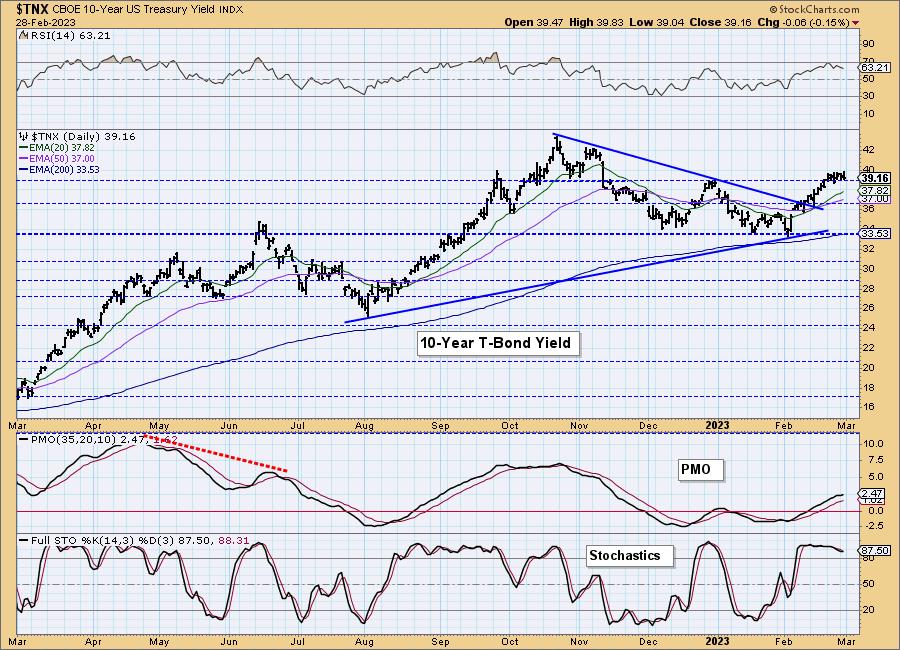Click the 'Aug' label under the Stochastics panel
Viewport: 900px width, 650px height.
click(364, 641)
